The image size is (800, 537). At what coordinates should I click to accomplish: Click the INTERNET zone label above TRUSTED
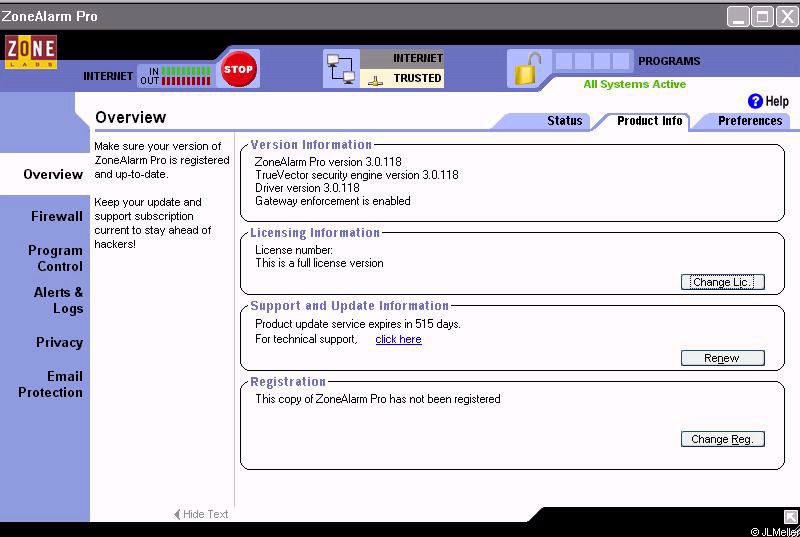(417, 58)
